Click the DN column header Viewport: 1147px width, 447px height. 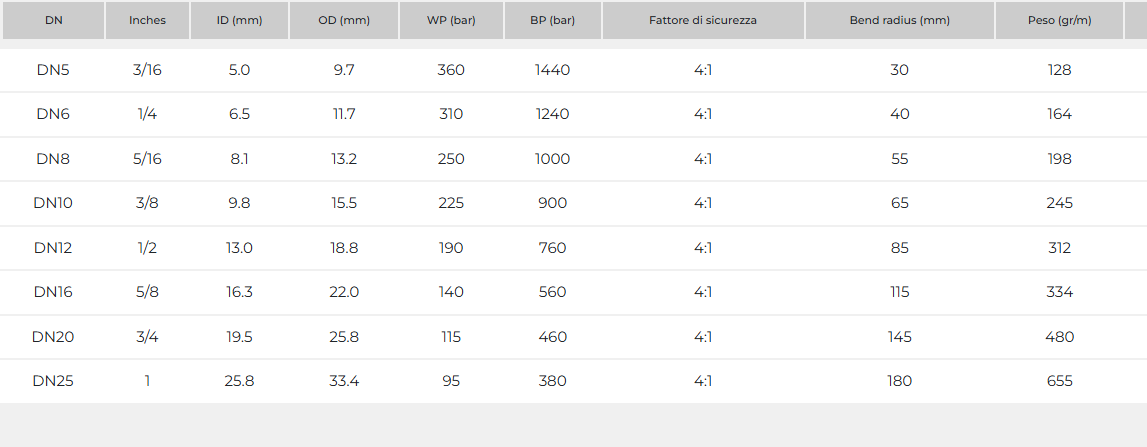[53, 20]
